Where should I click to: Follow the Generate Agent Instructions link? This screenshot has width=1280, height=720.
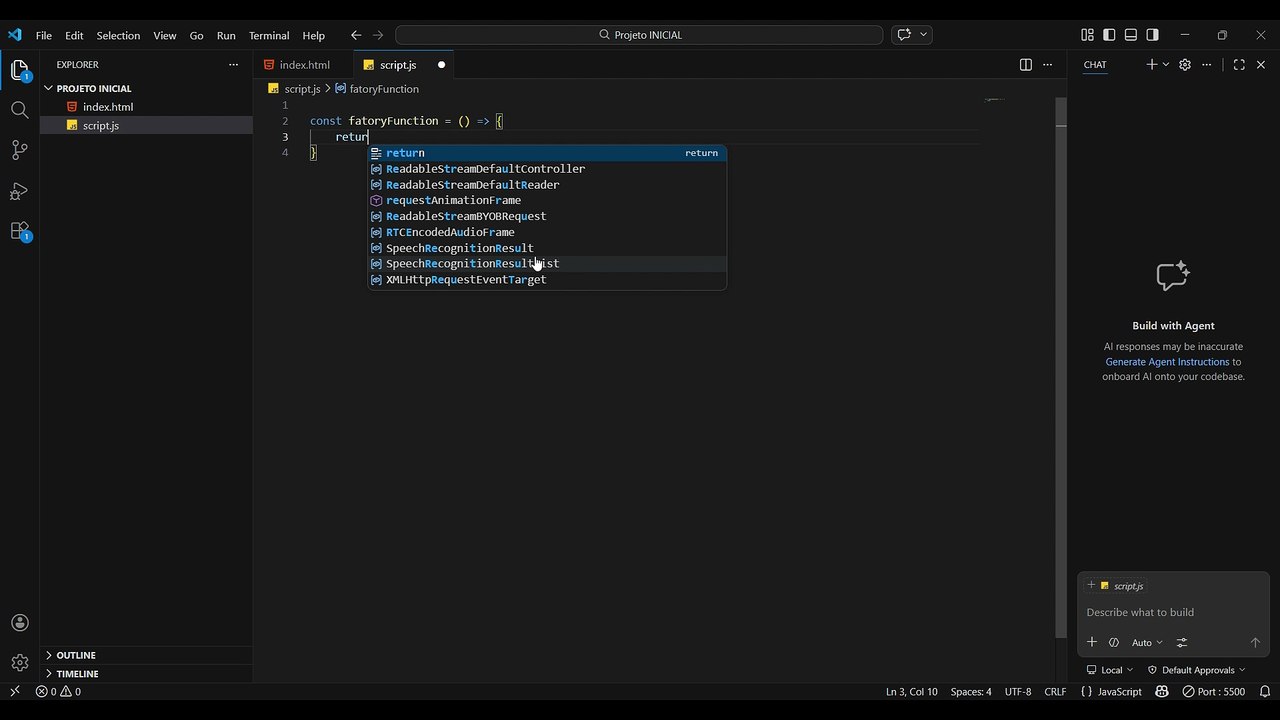1167,362
